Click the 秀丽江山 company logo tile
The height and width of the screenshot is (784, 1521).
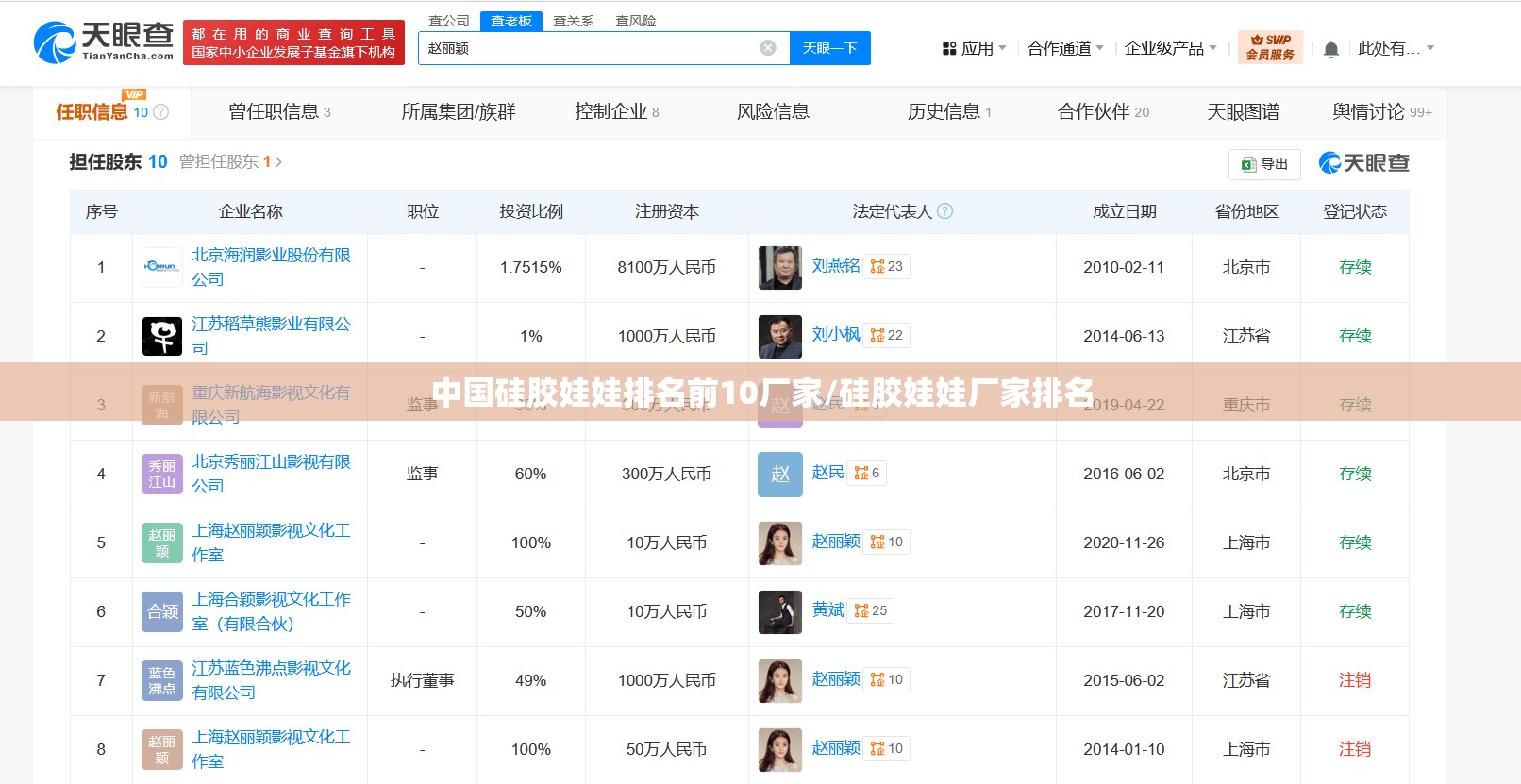point(162,474)
